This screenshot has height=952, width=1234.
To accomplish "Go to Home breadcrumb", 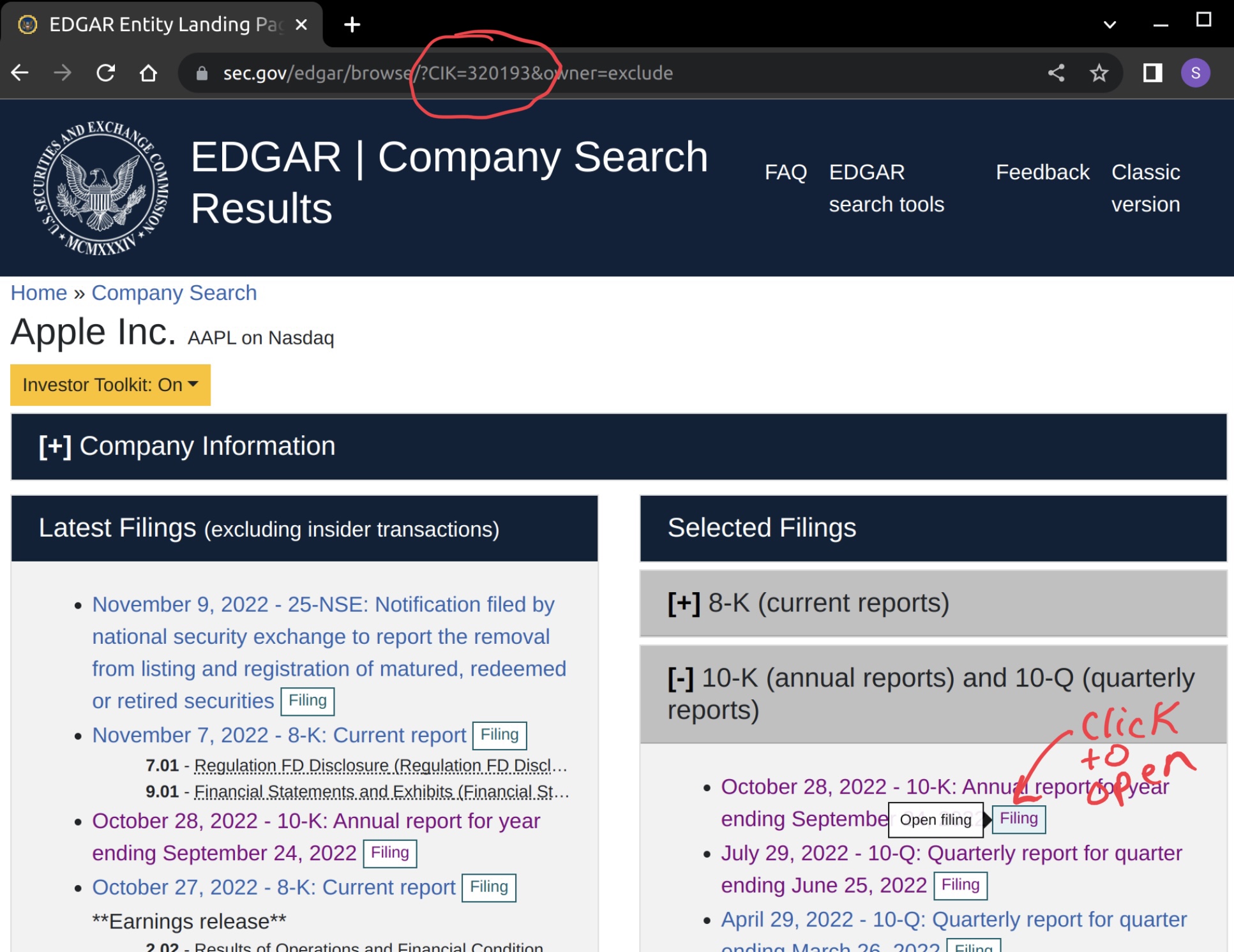I will (x=39, y=293).
